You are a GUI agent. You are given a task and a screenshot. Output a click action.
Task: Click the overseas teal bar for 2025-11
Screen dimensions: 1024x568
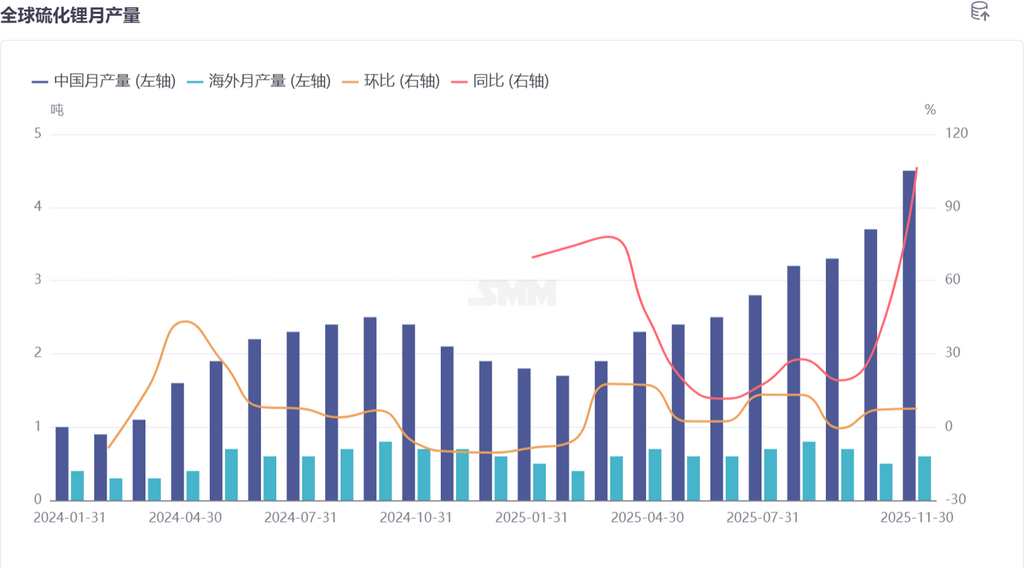(925, 478)
